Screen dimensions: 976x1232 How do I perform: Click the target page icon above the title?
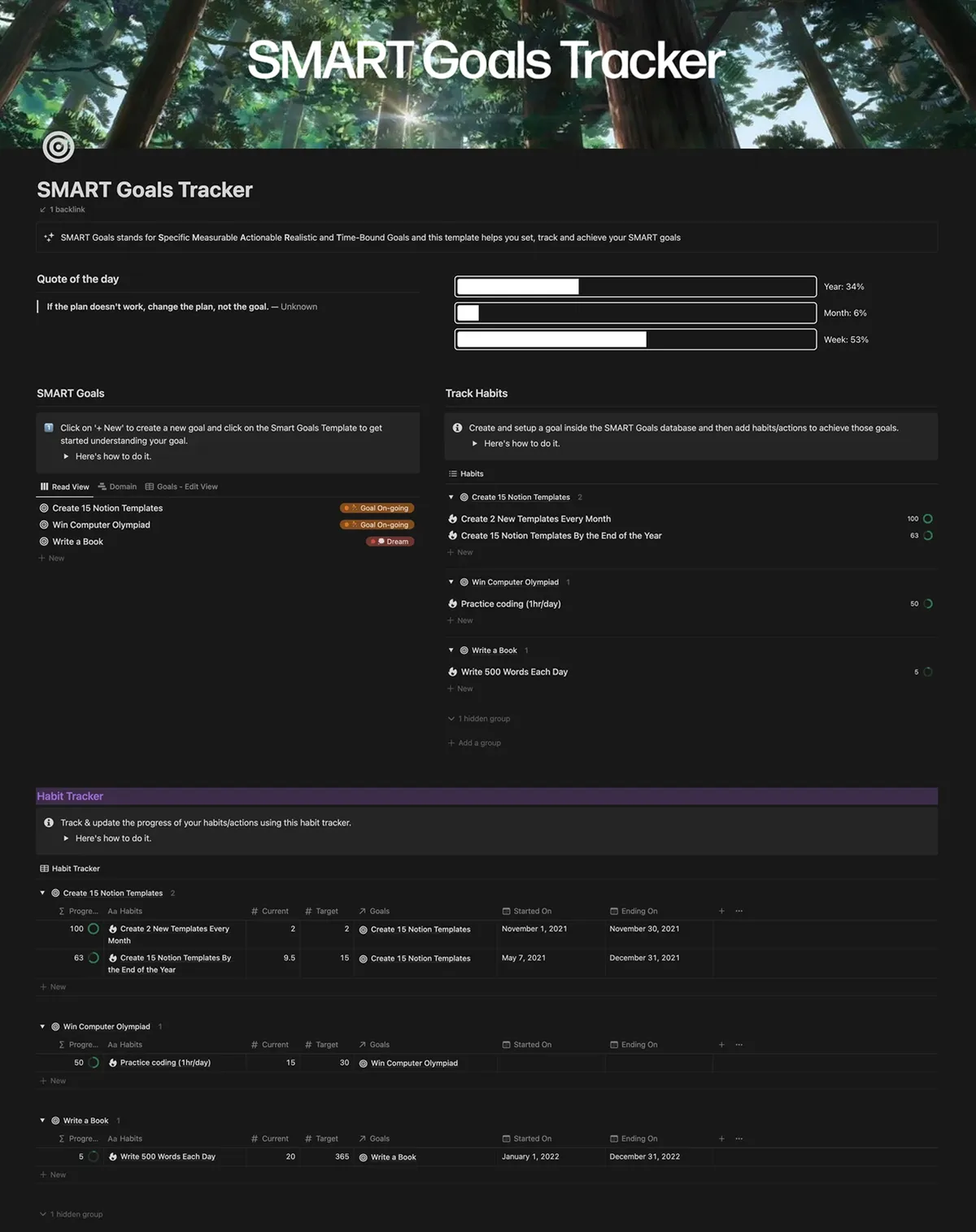point(59,146)
